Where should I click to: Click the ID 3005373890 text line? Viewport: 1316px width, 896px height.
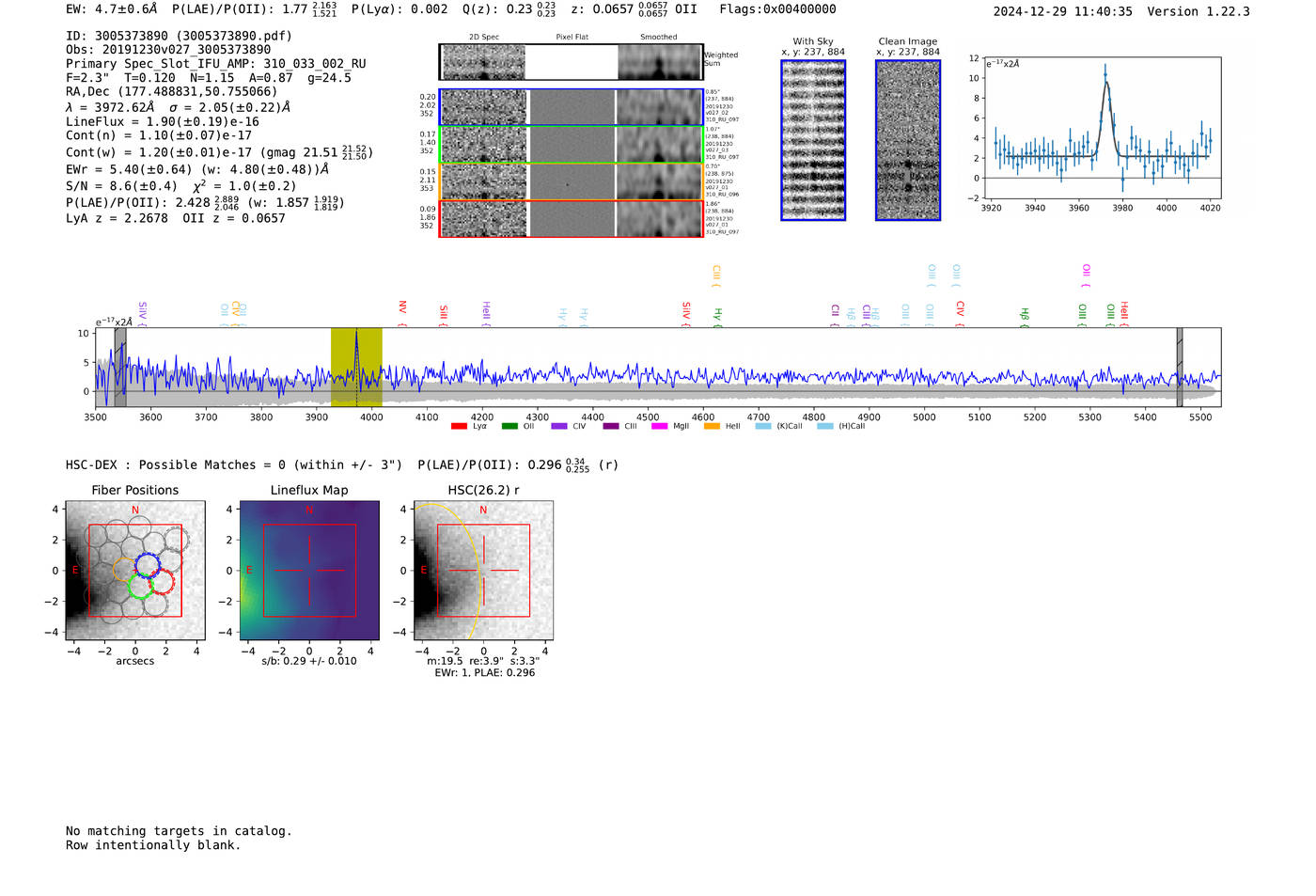tap(179, 36)
